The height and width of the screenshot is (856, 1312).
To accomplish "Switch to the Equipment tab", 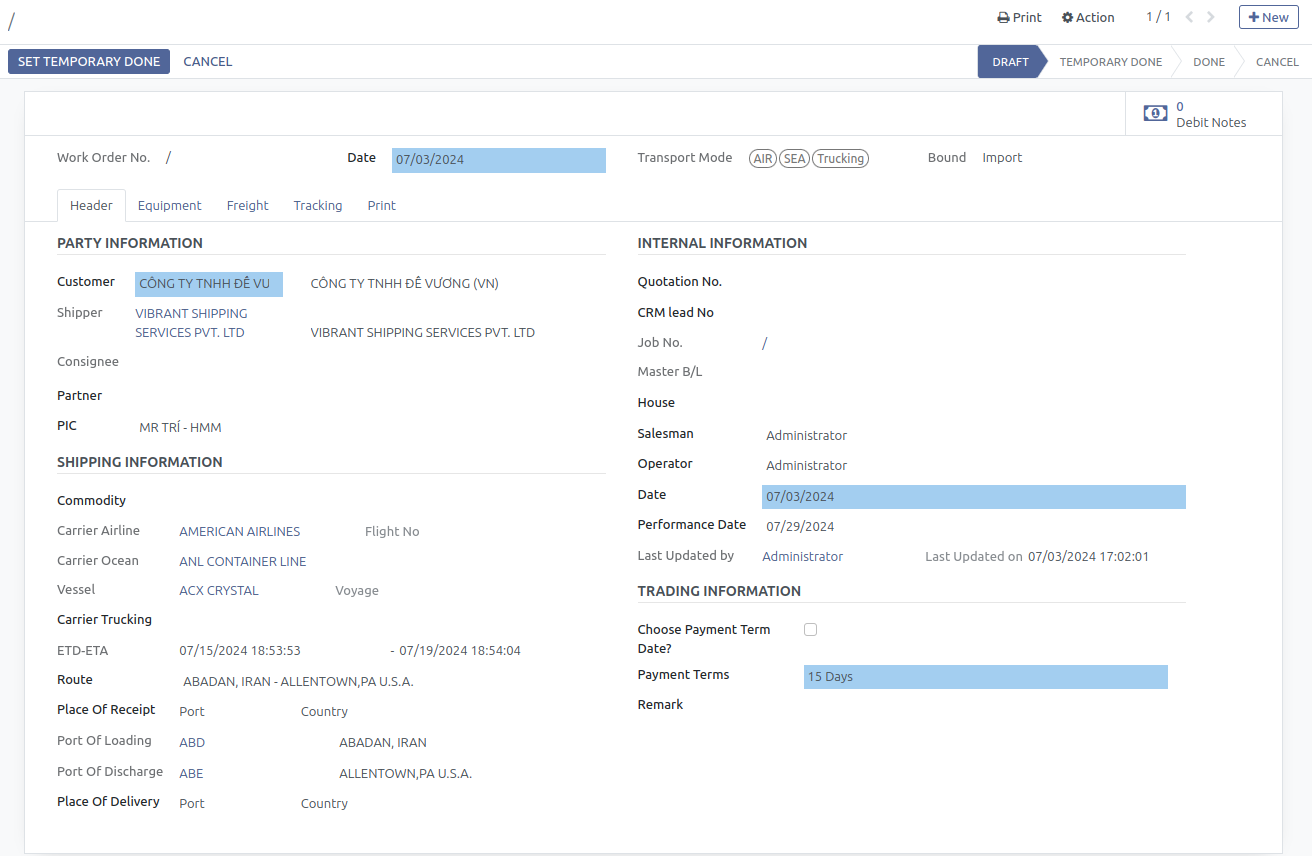I will point(169,205).
